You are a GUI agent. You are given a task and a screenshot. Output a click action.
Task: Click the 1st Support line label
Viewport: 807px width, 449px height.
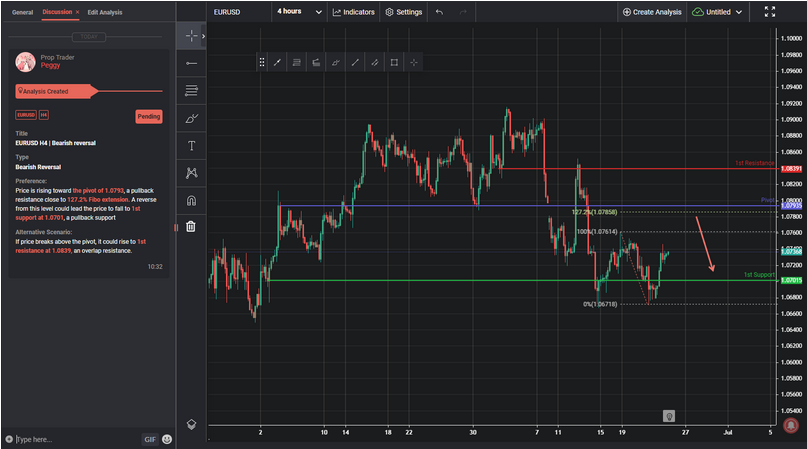(x=759, y=275)
